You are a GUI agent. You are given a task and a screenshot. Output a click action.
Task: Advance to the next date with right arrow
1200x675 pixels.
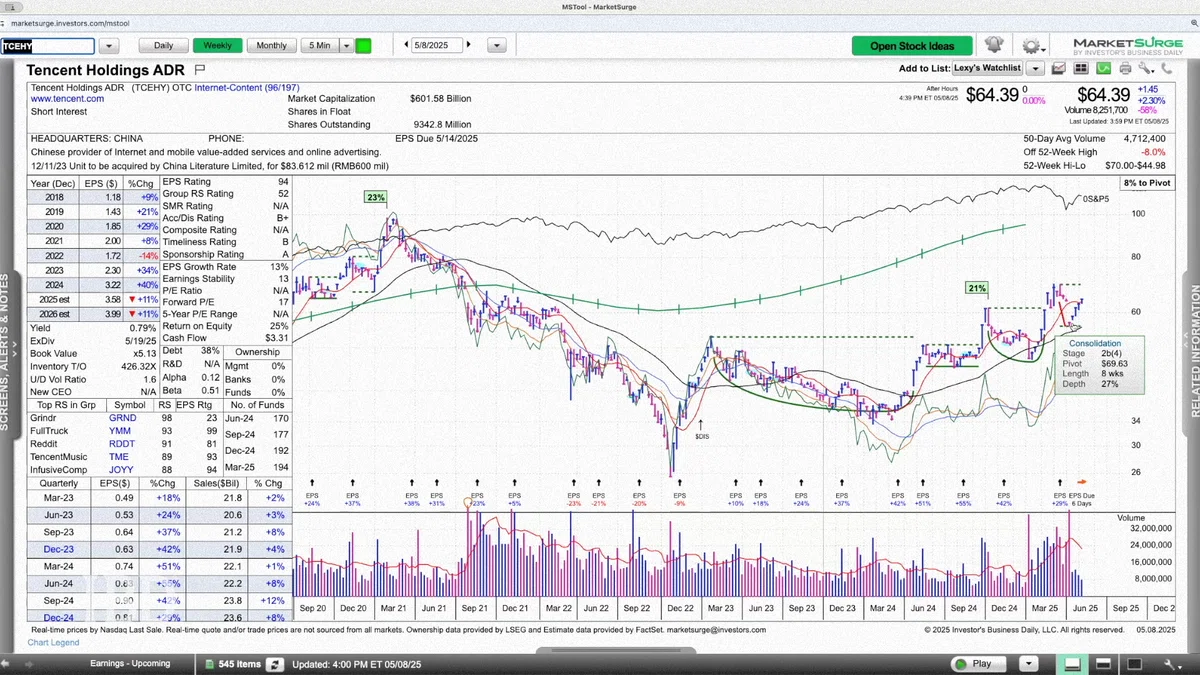click(x=469, y=45)
